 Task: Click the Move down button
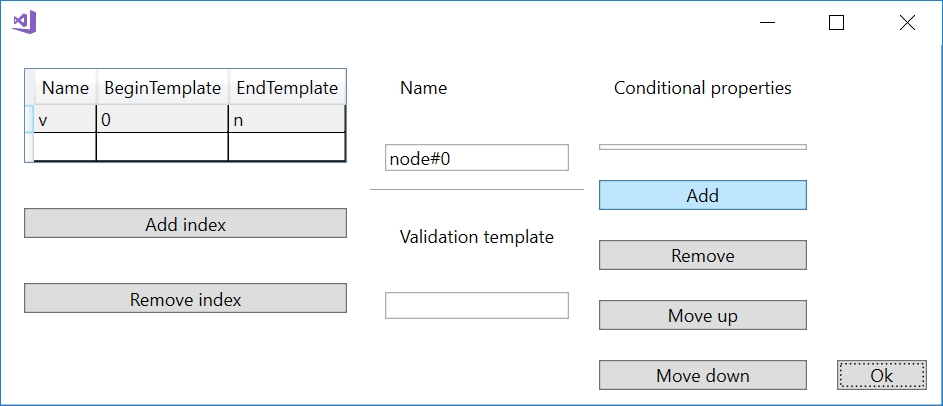click(702, 375)
